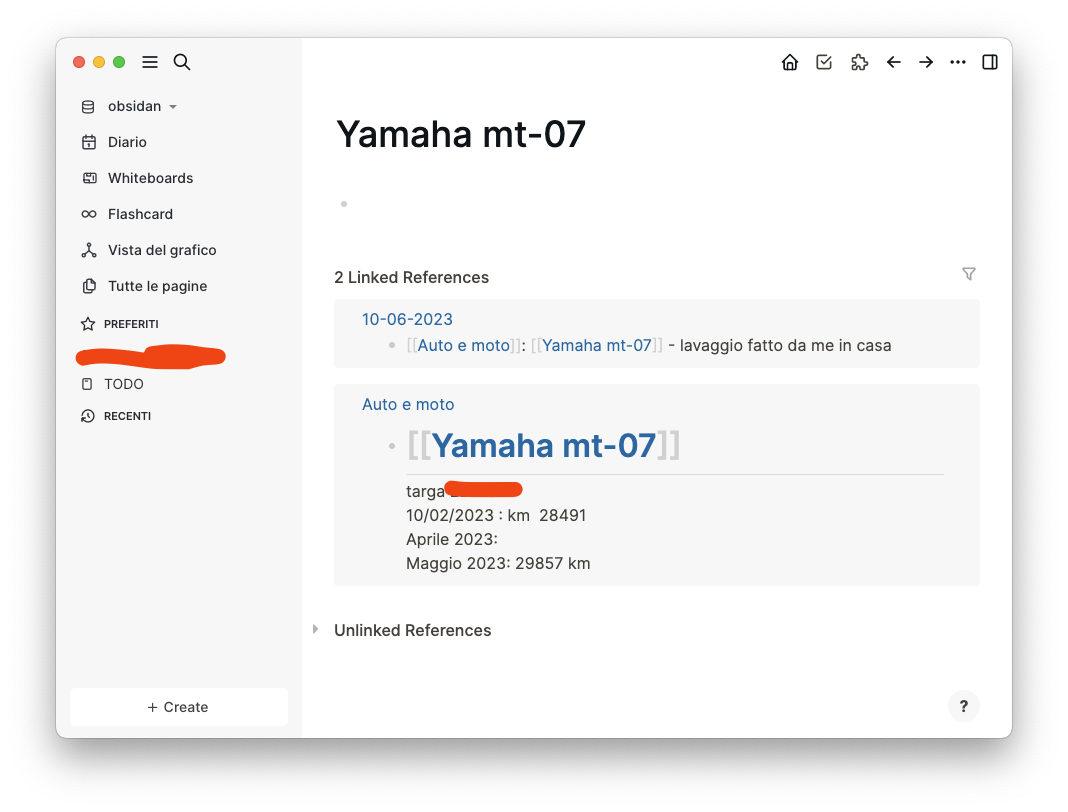Click the line '10/02/2023 : km 28491'

click(496, 515)
